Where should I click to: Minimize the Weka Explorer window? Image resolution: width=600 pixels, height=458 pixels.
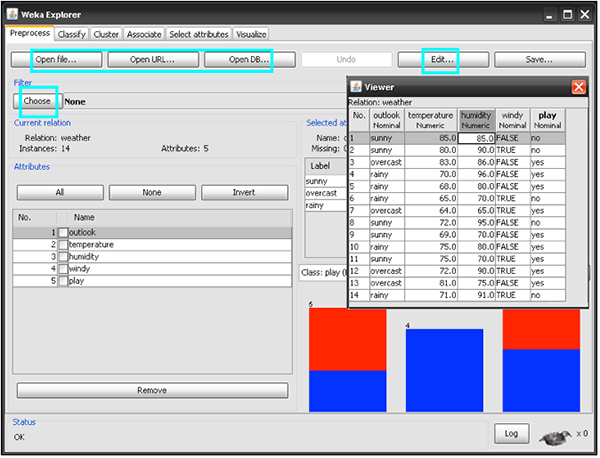[549, 15]
